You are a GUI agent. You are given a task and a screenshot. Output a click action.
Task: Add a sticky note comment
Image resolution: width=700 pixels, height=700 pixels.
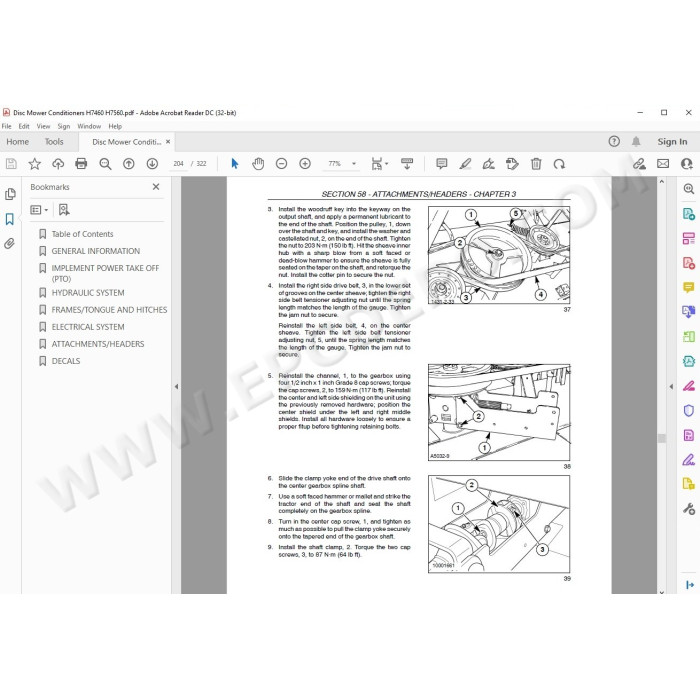[442, 164]
